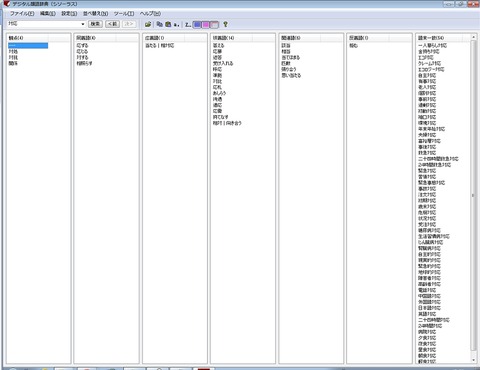Select 日本語対応 in suffix-match list

pos(429,308)
